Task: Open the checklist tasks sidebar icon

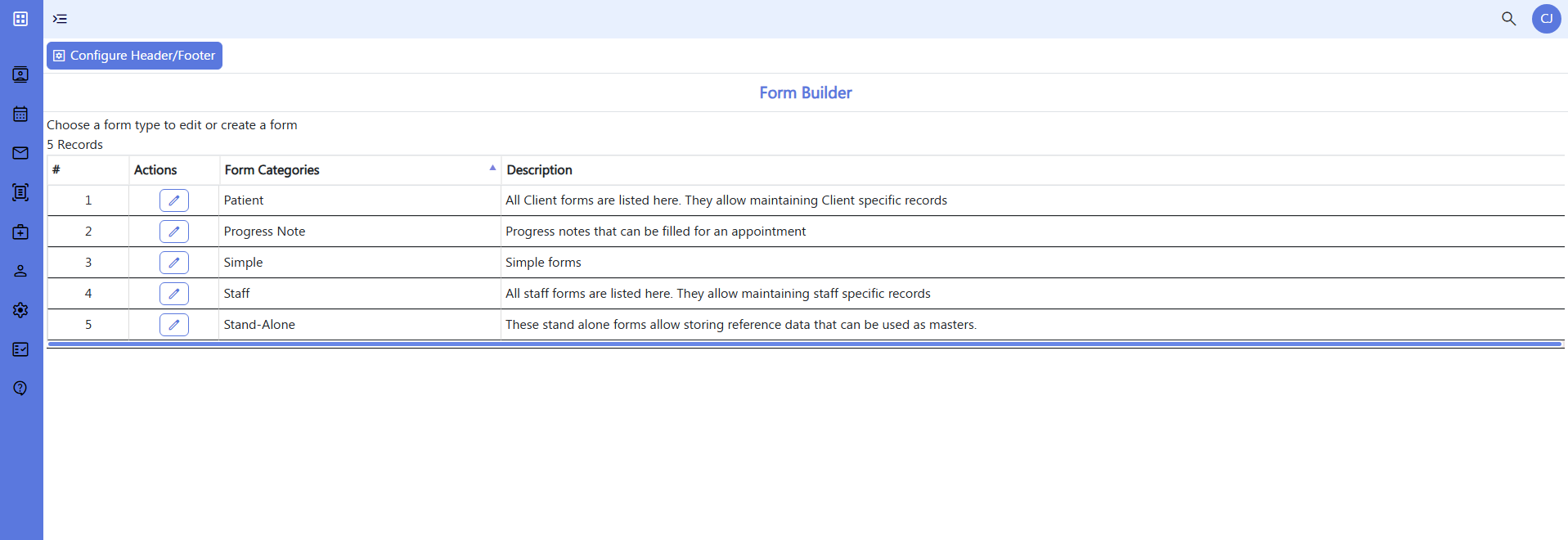Action: pos(20,349)
